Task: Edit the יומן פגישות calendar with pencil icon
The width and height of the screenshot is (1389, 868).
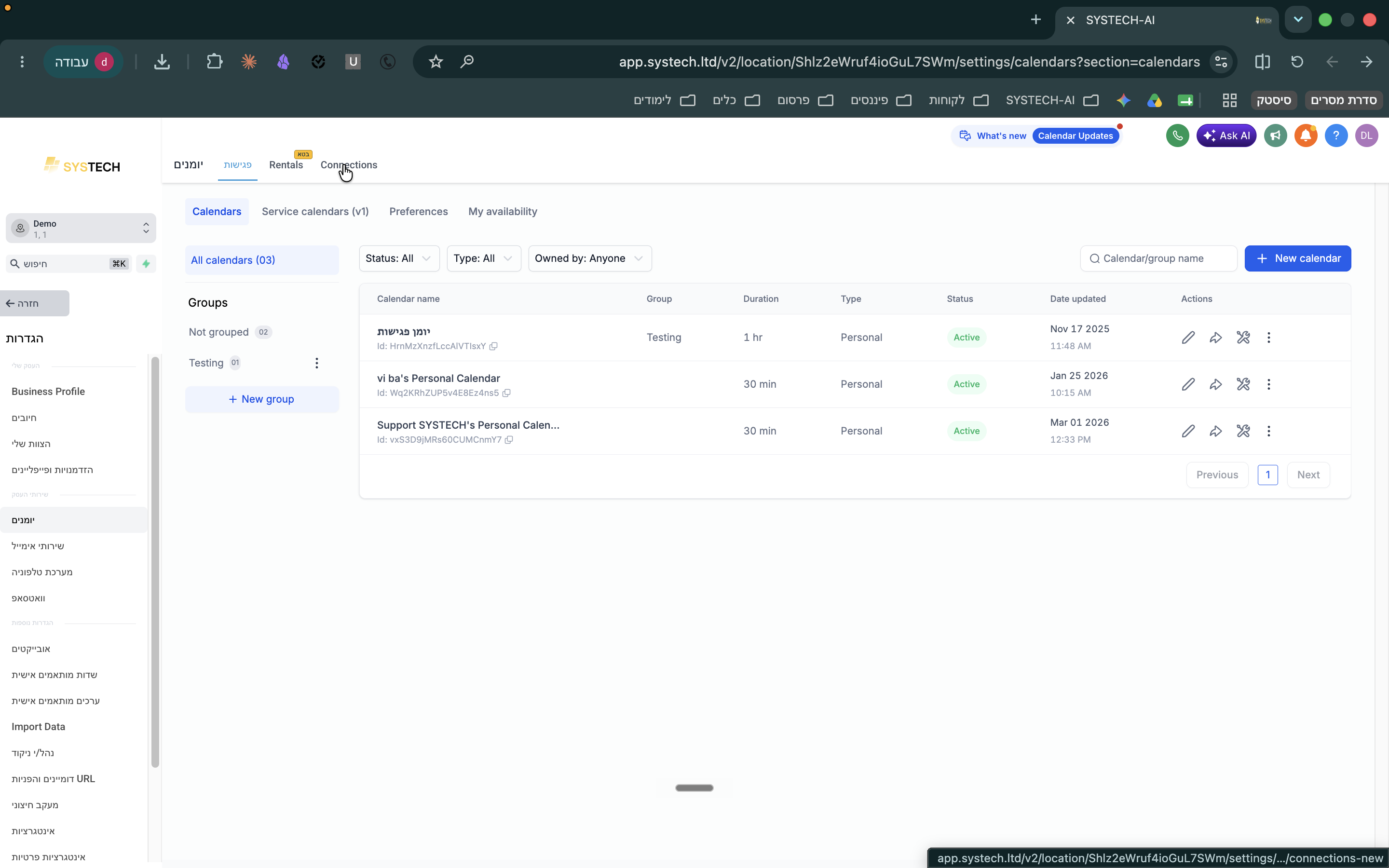Action: (x=1188, y=338)
